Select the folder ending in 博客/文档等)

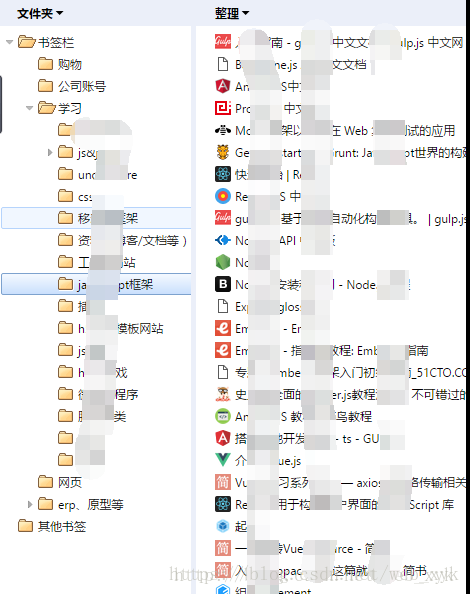tap(122, 240)
